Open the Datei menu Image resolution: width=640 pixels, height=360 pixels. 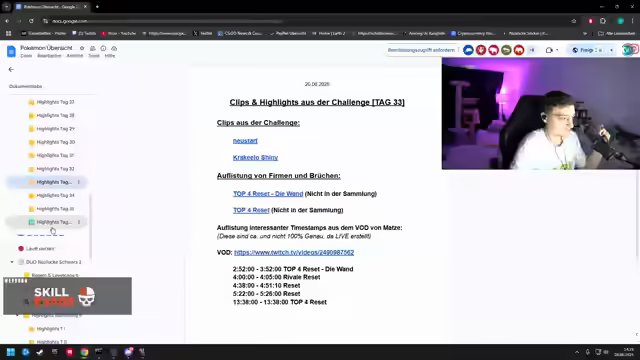[x=26, y=56]
